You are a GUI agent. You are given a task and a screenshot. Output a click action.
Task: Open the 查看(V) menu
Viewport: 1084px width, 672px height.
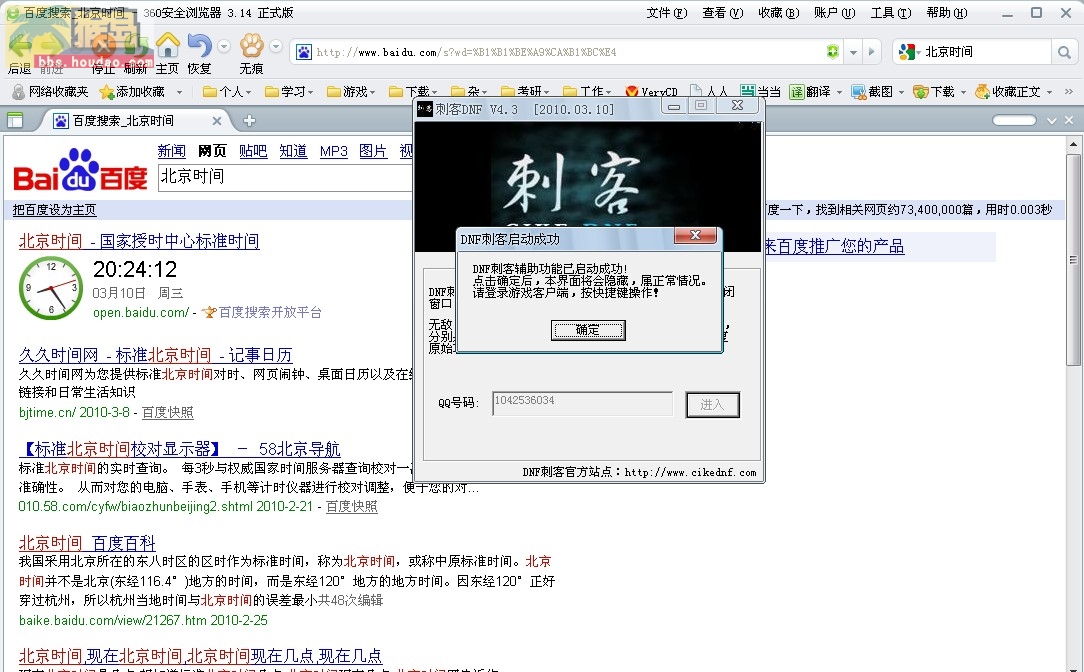pyautogui.click(x=722, y=12)
